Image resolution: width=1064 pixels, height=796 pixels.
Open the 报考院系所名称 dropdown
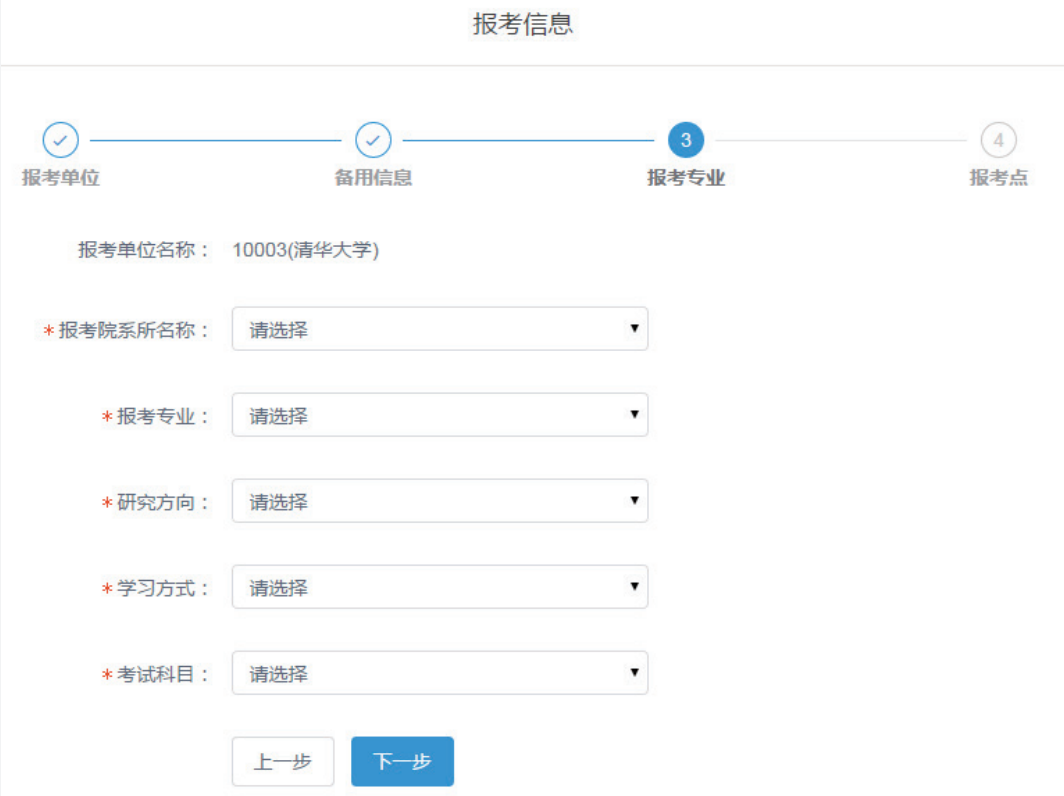coord(439,329)
